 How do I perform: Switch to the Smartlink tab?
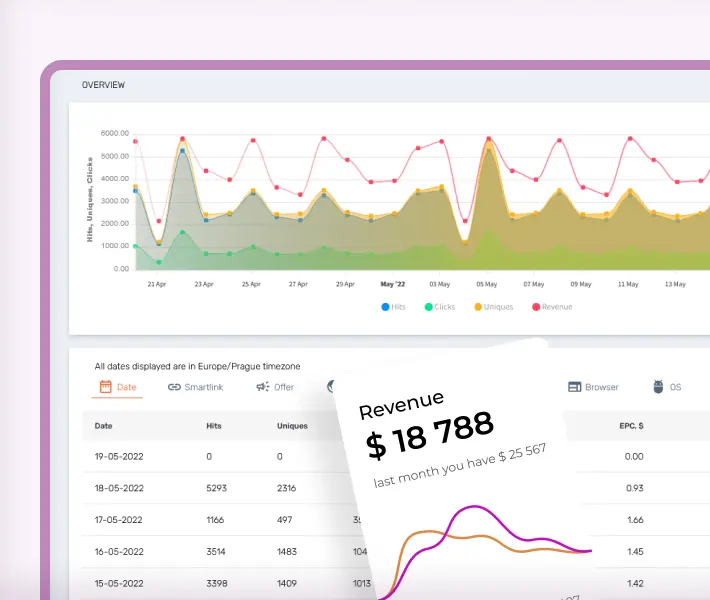(x=196, y=387)
